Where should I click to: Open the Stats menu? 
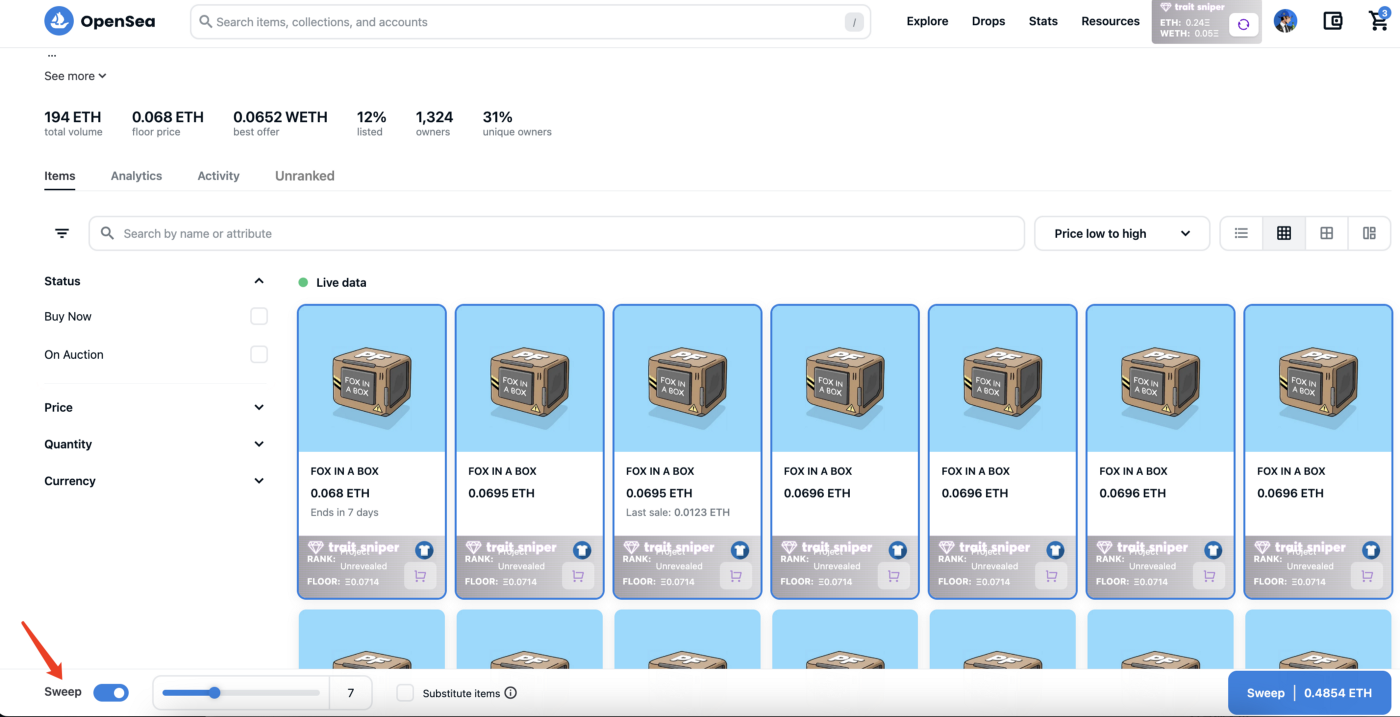[x=1043, y=21]
